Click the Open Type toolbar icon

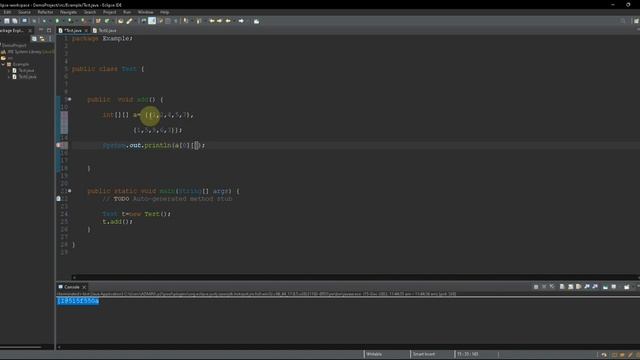coord(120,21)
